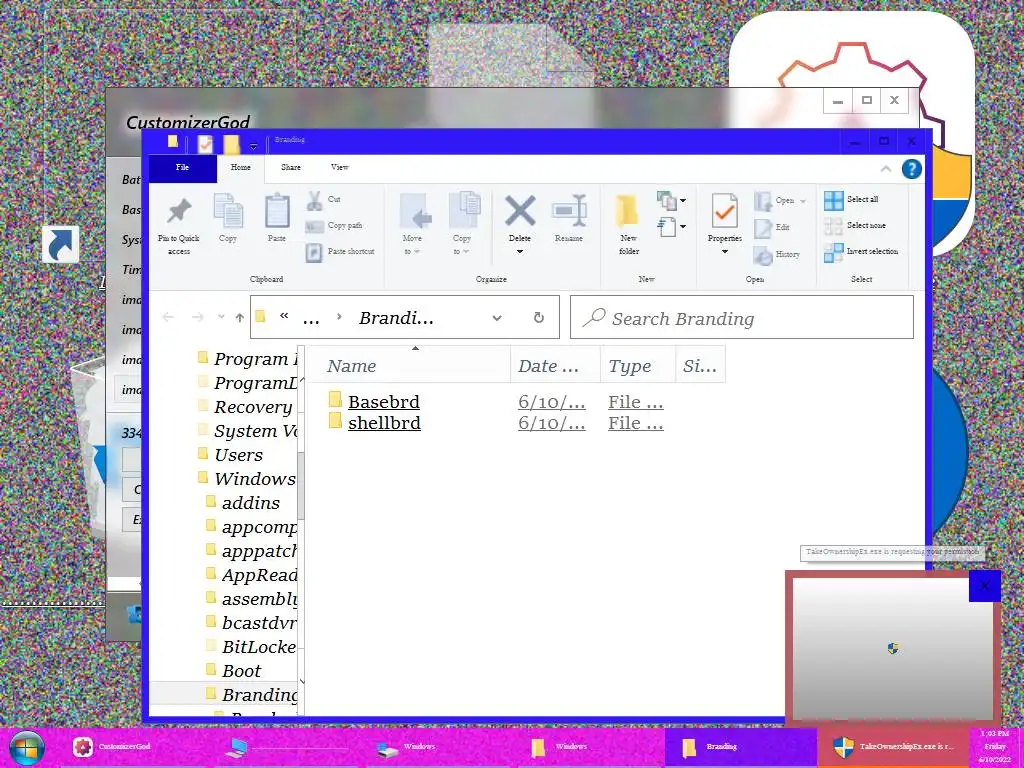Sort by the Type column header
The width and height of the screenshot is (1024, 768).
point(637,366)
